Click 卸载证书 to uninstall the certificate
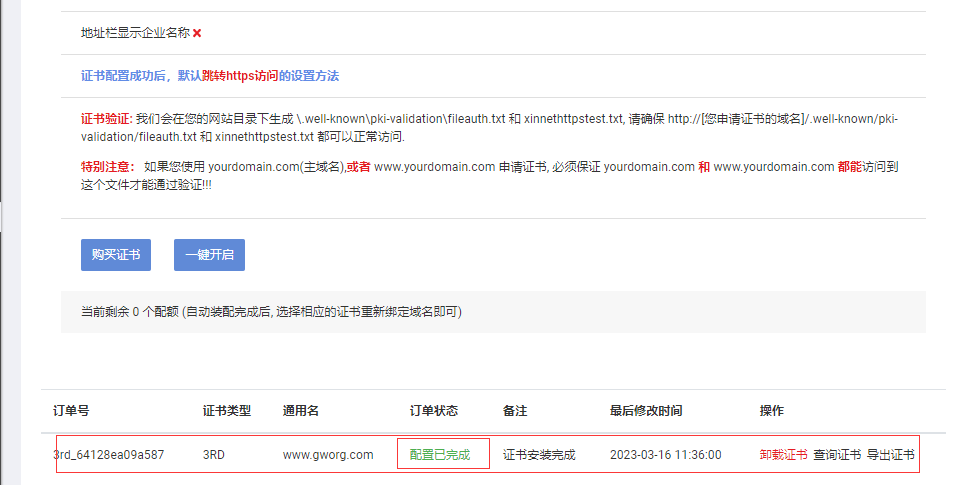The width and height of the screenshot is (966, 485). [783, 454]
